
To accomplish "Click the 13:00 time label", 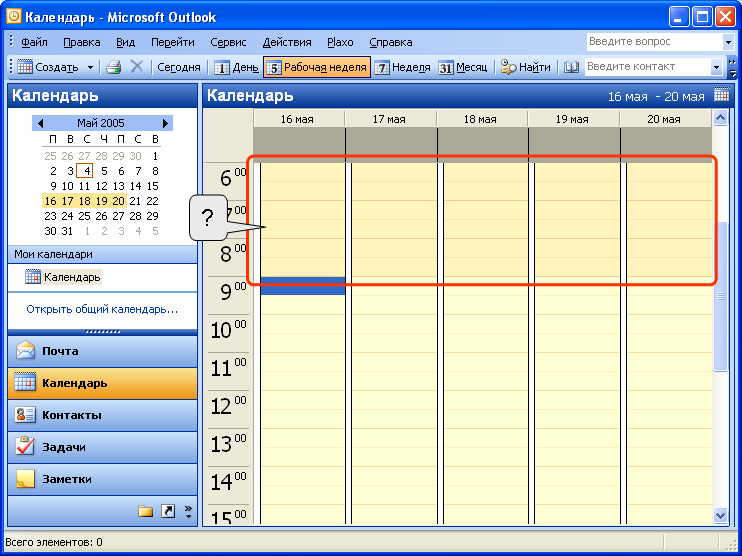I will 229,443.
